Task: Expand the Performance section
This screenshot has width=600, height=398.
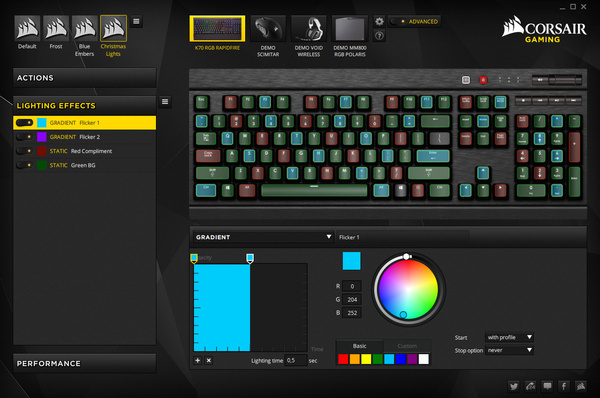Action: [85, 364]
